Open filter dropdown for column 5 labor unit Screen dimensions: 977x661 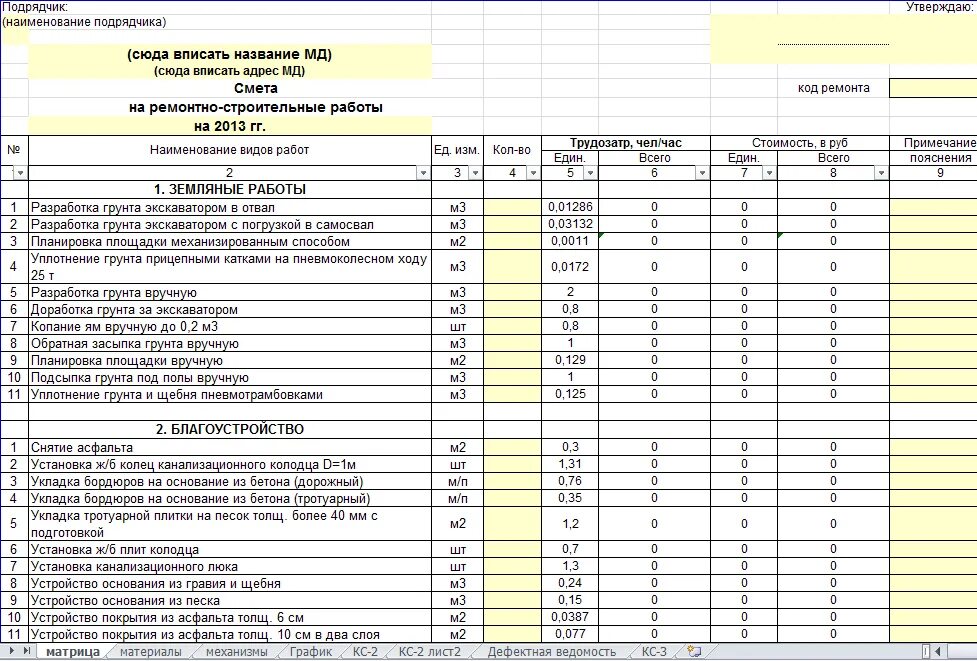(590, 173)
